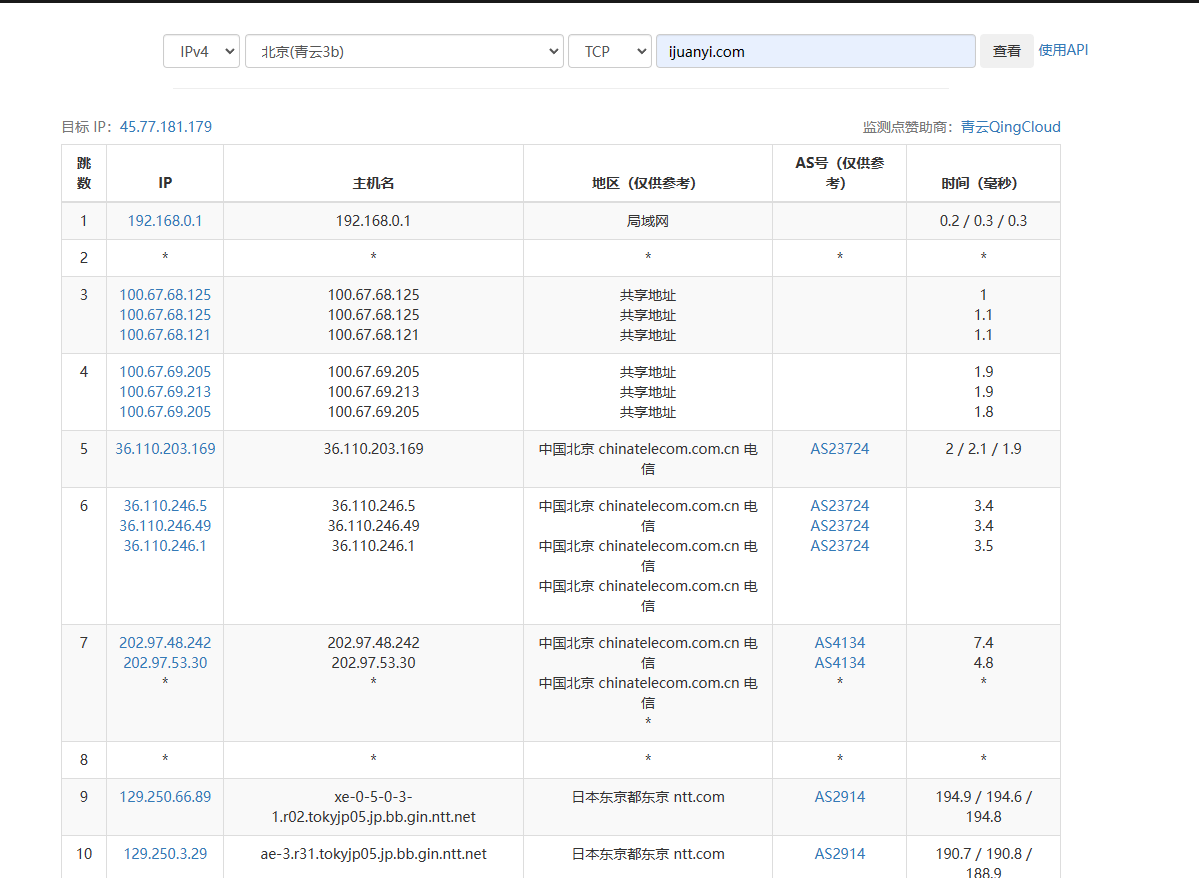This screenshot has height=878, width=1199.
Task: Click the AS2914 link in hop 9
Action: 840,797
